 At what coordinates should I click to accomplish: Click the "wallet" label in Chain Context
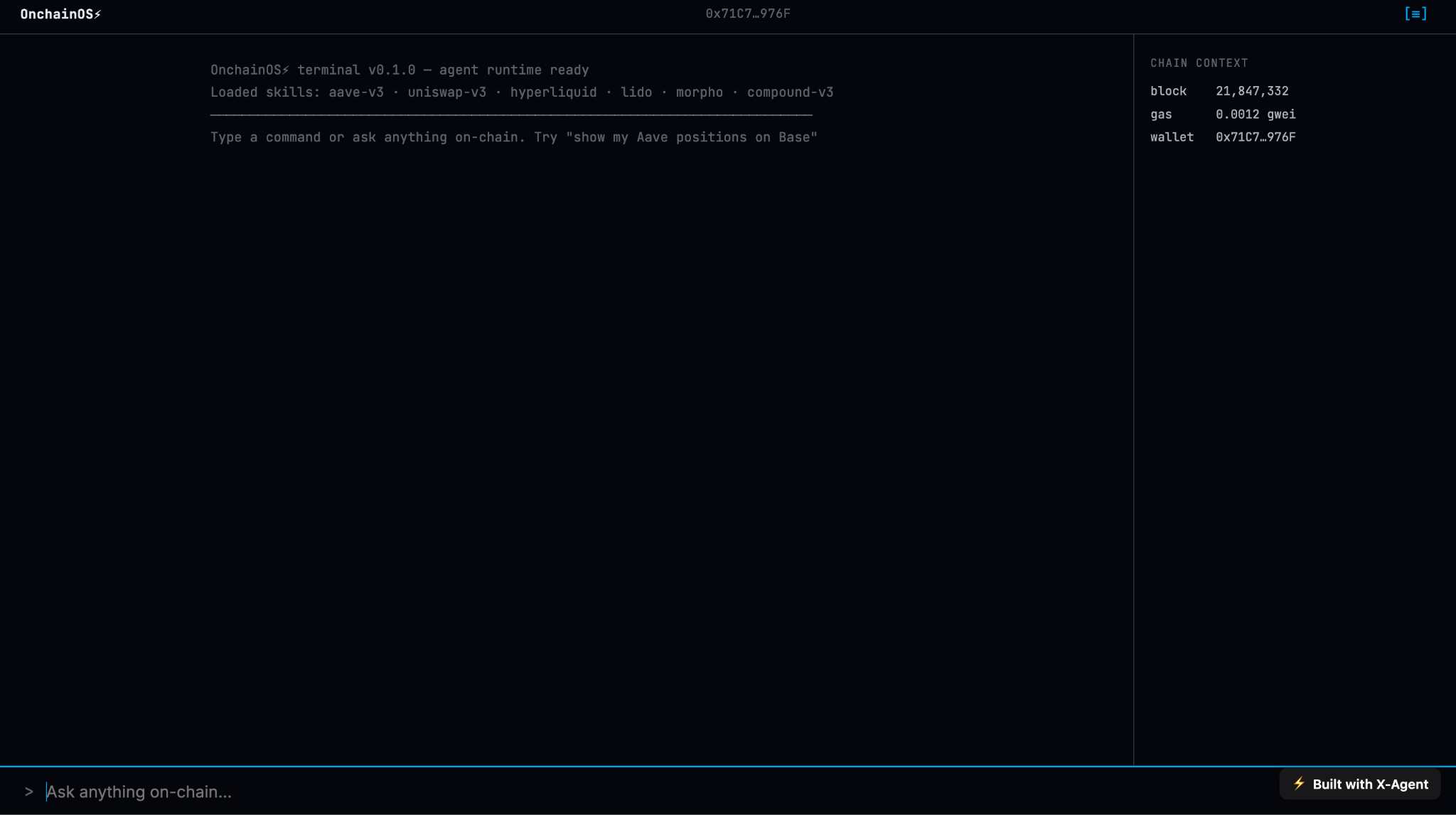(1172, 137)
